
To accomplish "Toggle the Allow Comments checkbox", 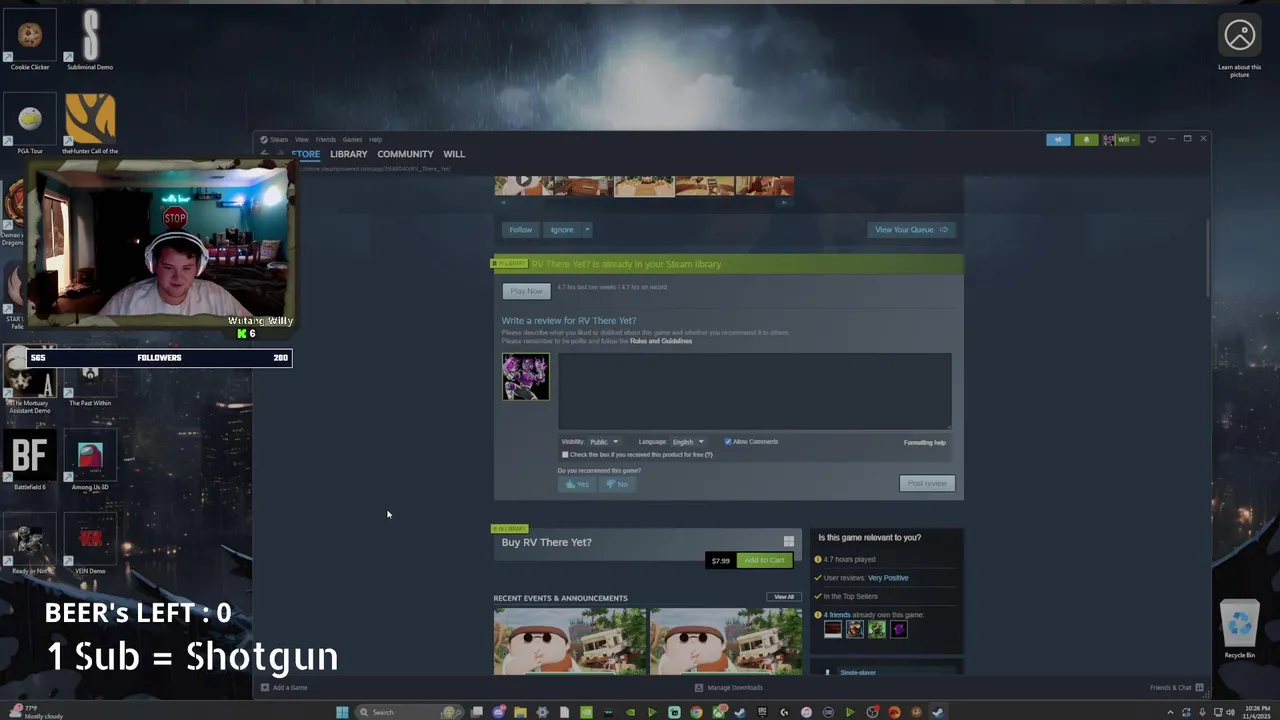I will [x=728, y=441].
